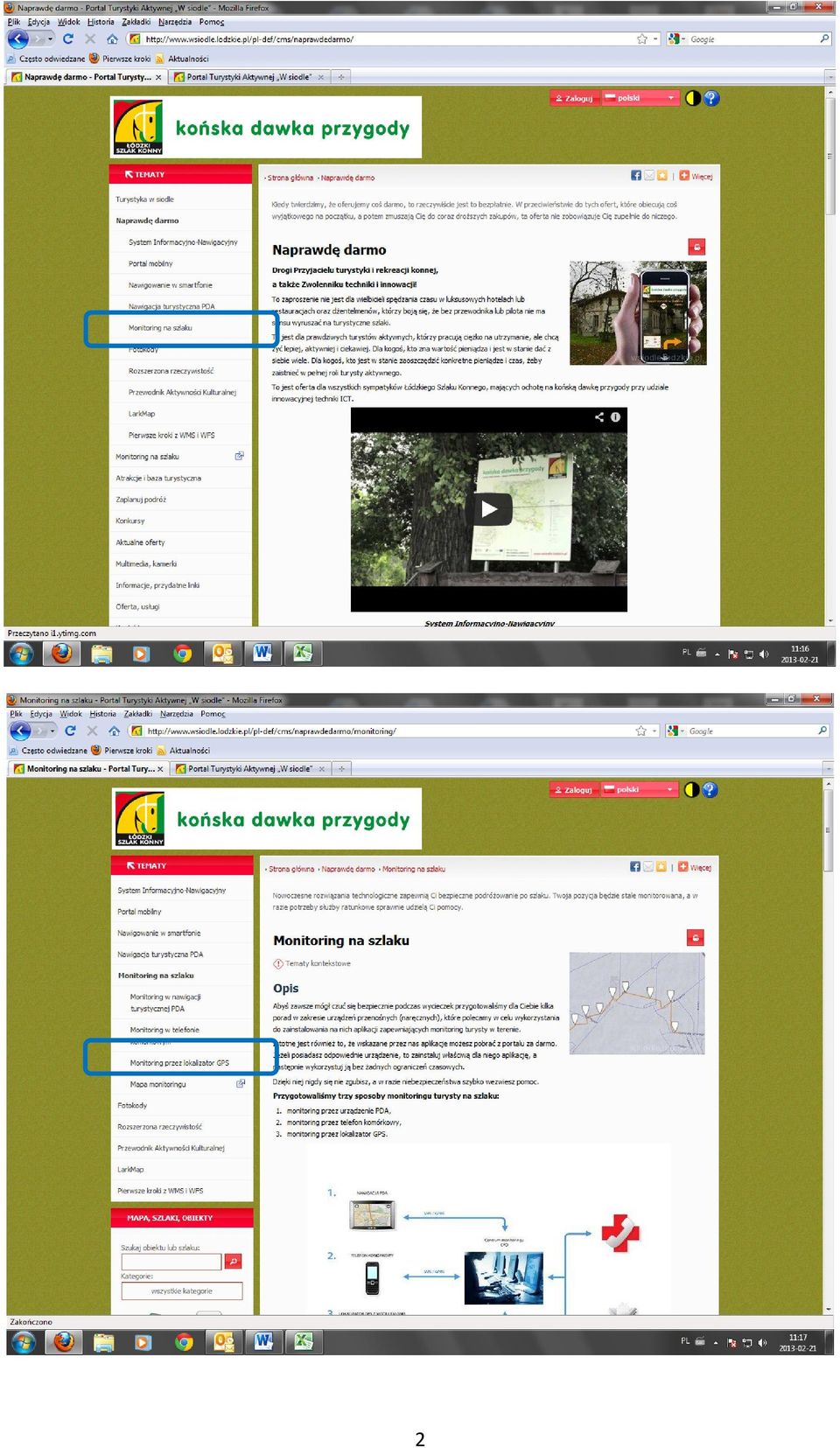This screenshot has width=840, height=1448.
Task: Click the info icon on the video player
Action: tap(615, 417)
